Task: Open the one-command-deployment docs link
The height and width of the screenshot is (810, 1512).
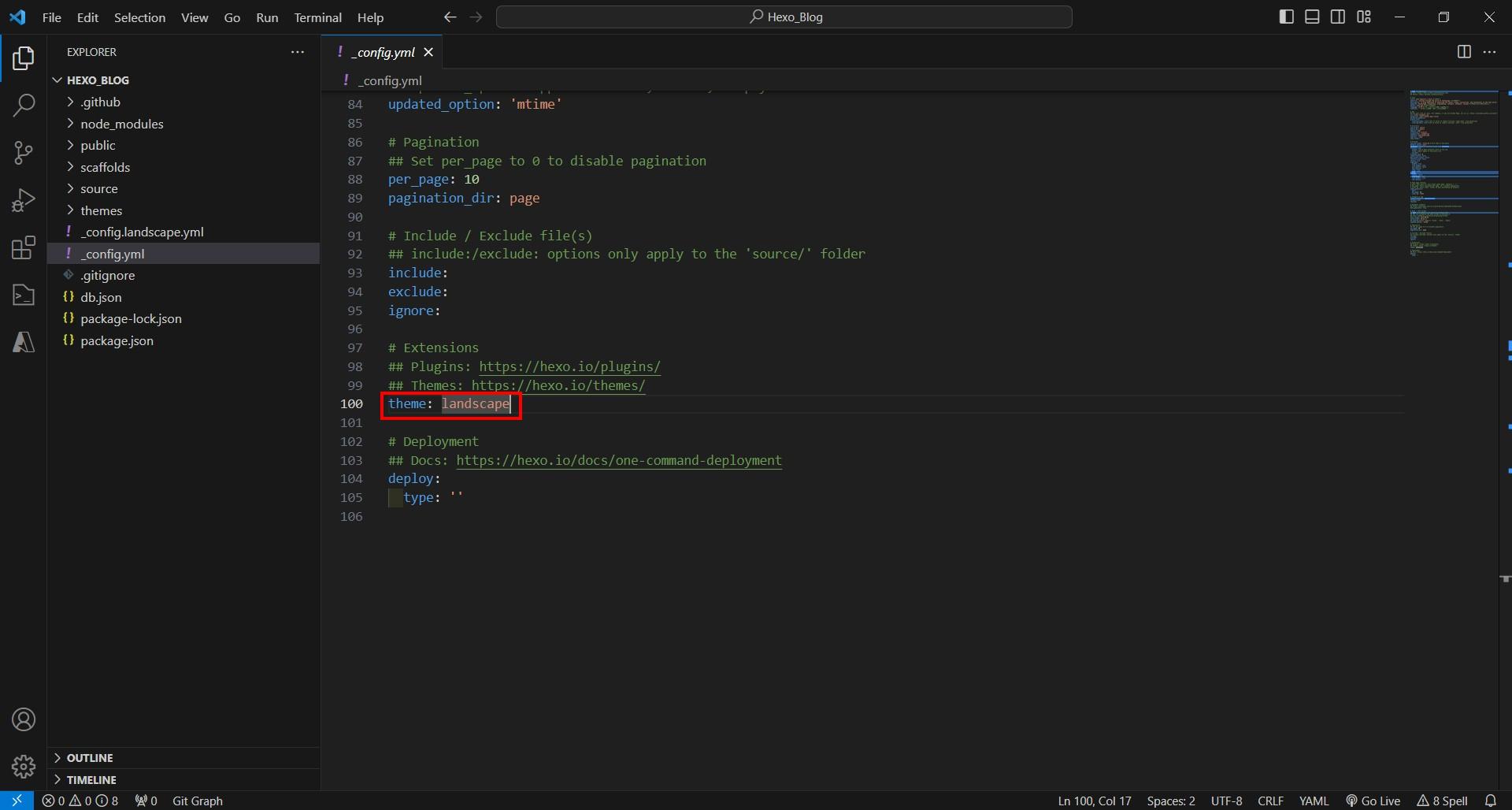Action: [619, 460]
